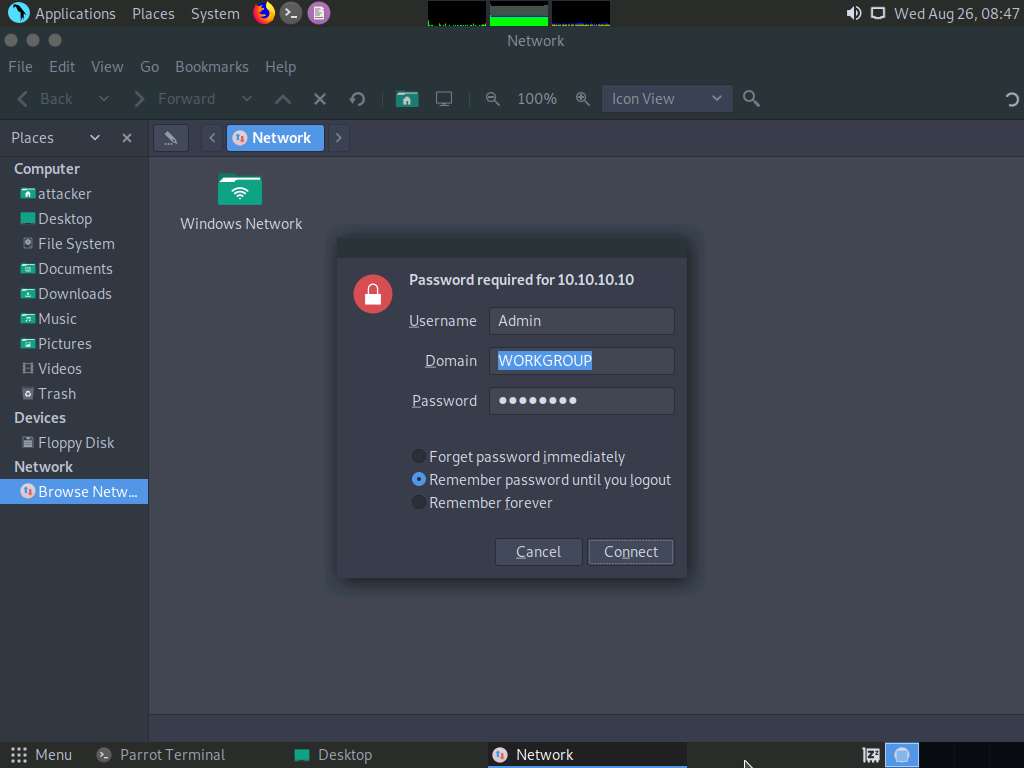
Task: Open the Icon View dropdown
Action: (666, 99)
